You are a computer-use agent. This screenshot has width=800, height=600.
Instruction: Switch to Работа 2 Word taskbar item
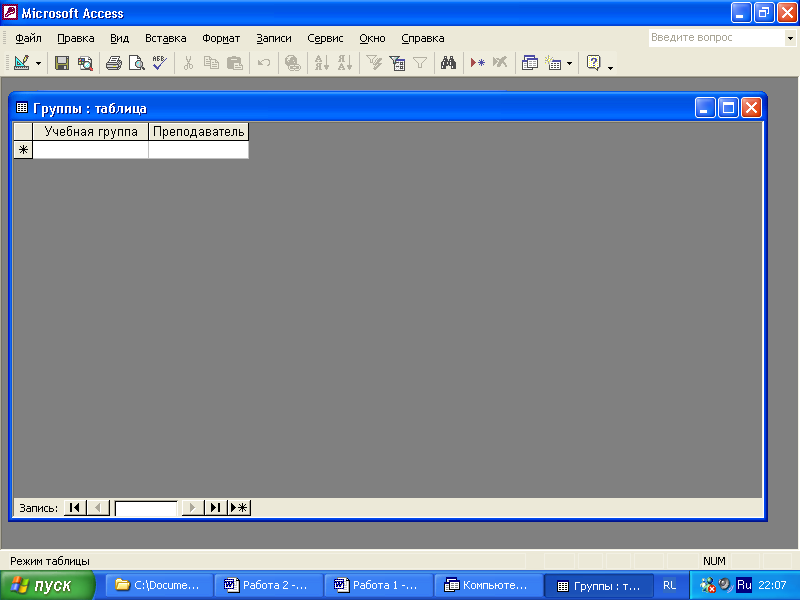(x=269, y=586)
